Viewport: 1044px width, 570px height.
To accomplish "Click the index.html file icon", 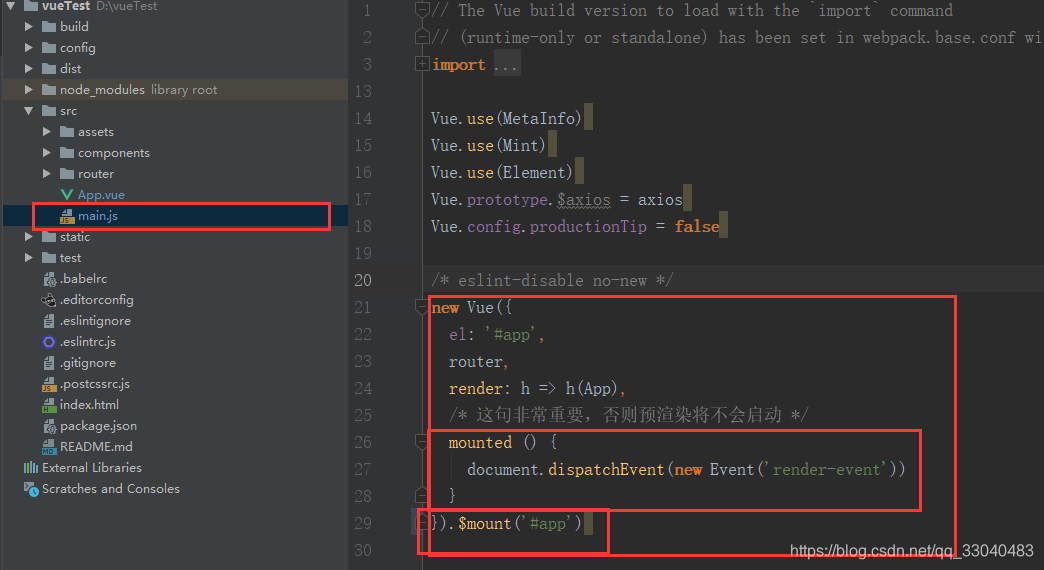I will pyautogui.click(x=49, y=405).
